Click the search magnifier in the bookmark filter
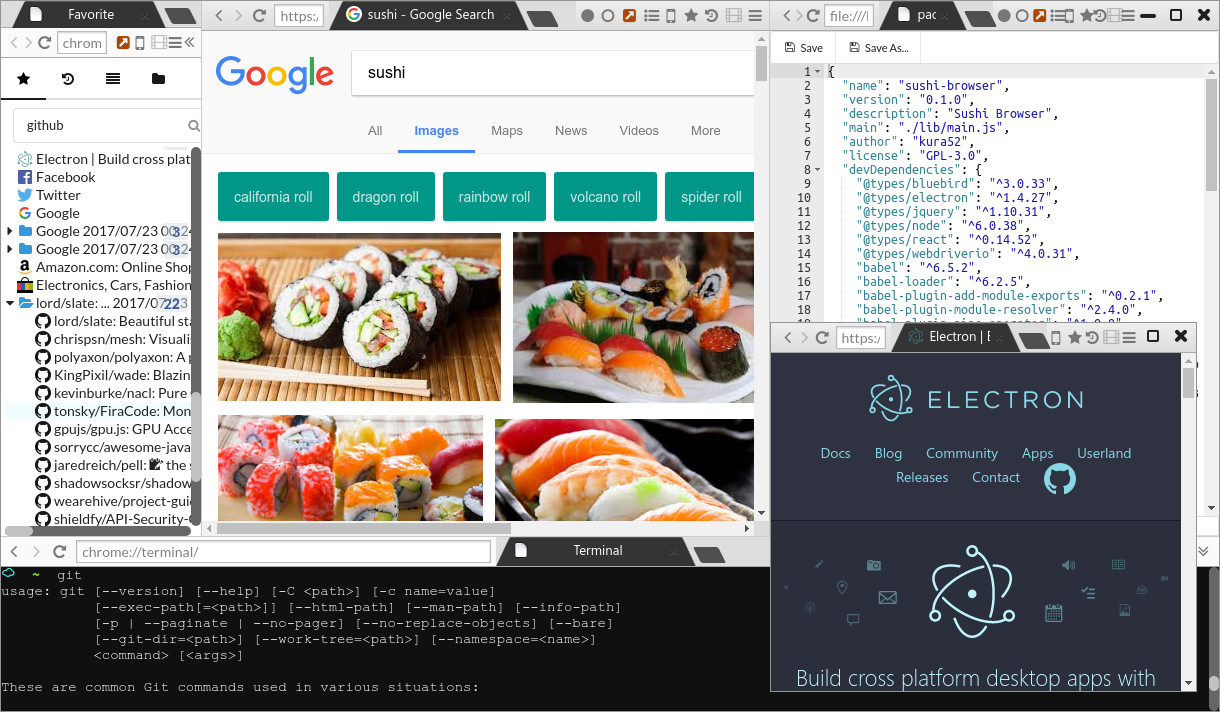The image size is (1220, 712). click(194, 126)
